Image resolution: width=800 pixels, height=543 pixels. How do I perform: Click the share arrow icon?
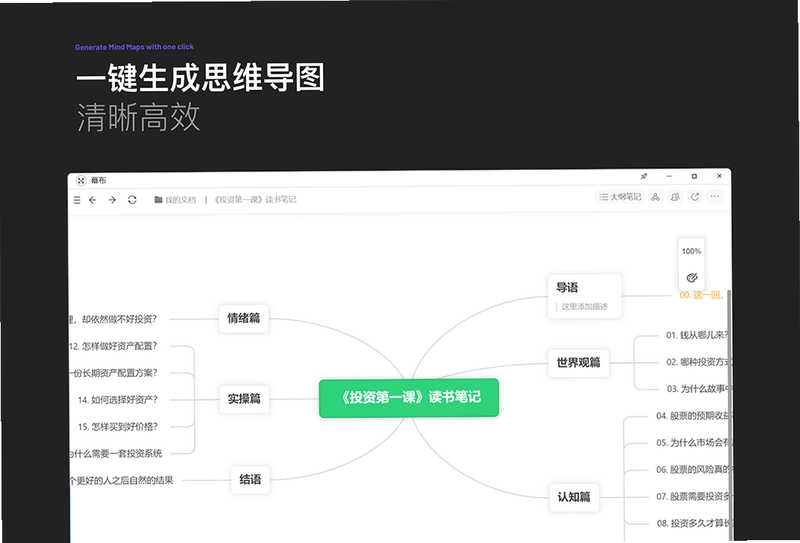point(695,196)
